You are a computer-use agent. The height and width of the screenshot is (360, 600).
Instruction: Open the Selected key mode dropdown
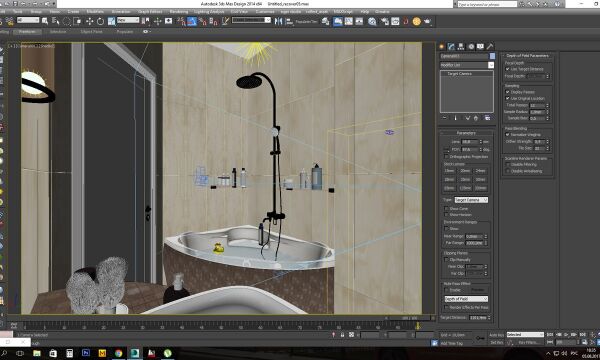(x=525, y=335)
